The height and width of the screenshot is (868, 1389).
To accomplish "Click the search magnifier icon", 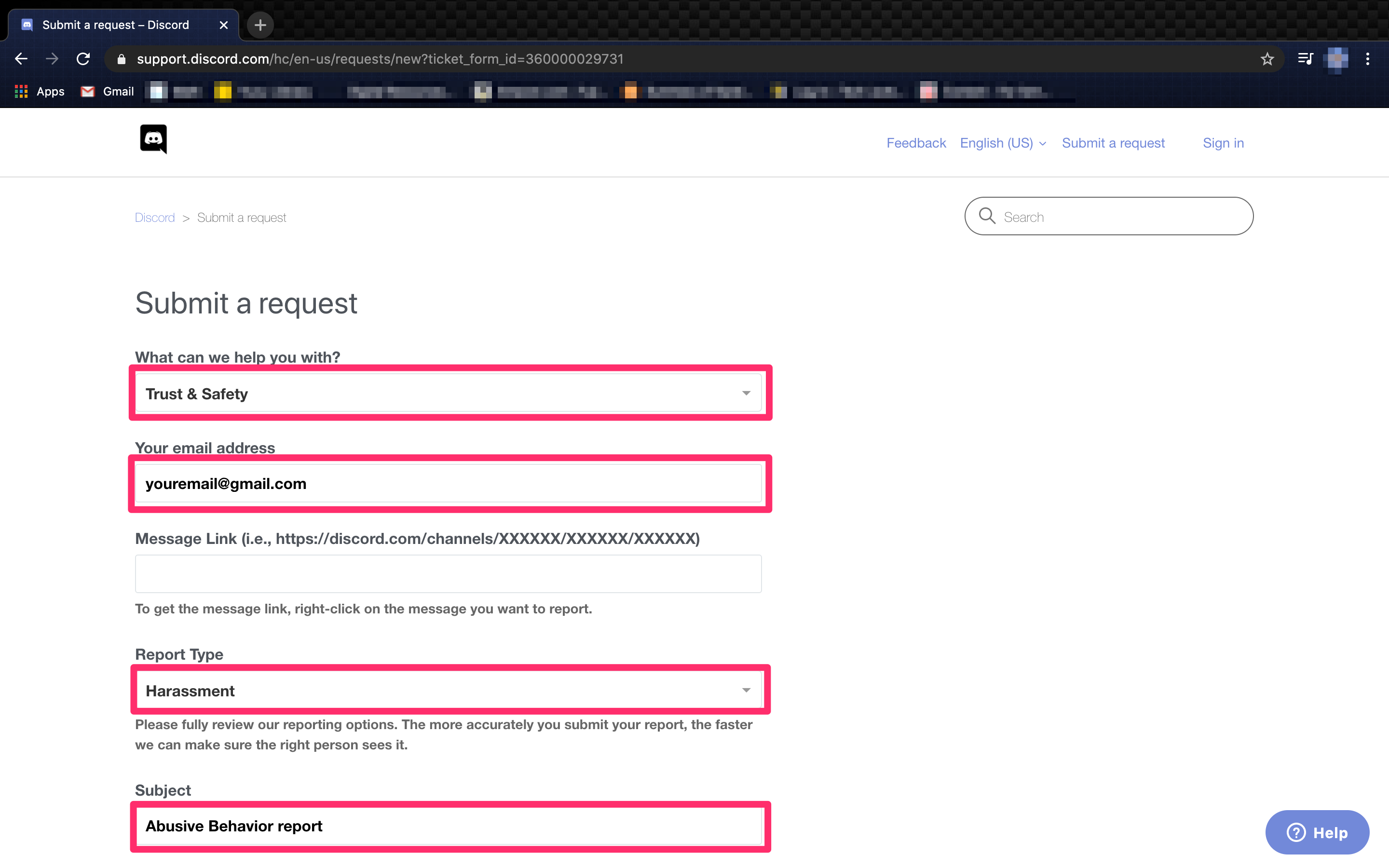I will [987, 217].
